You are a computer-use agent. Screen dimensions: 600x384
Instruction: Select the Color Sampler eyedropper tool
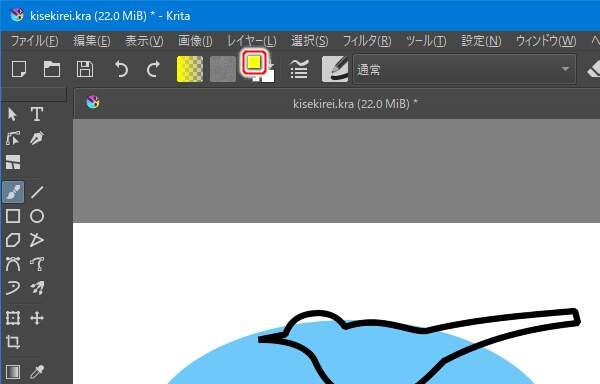tap(37, 371)
